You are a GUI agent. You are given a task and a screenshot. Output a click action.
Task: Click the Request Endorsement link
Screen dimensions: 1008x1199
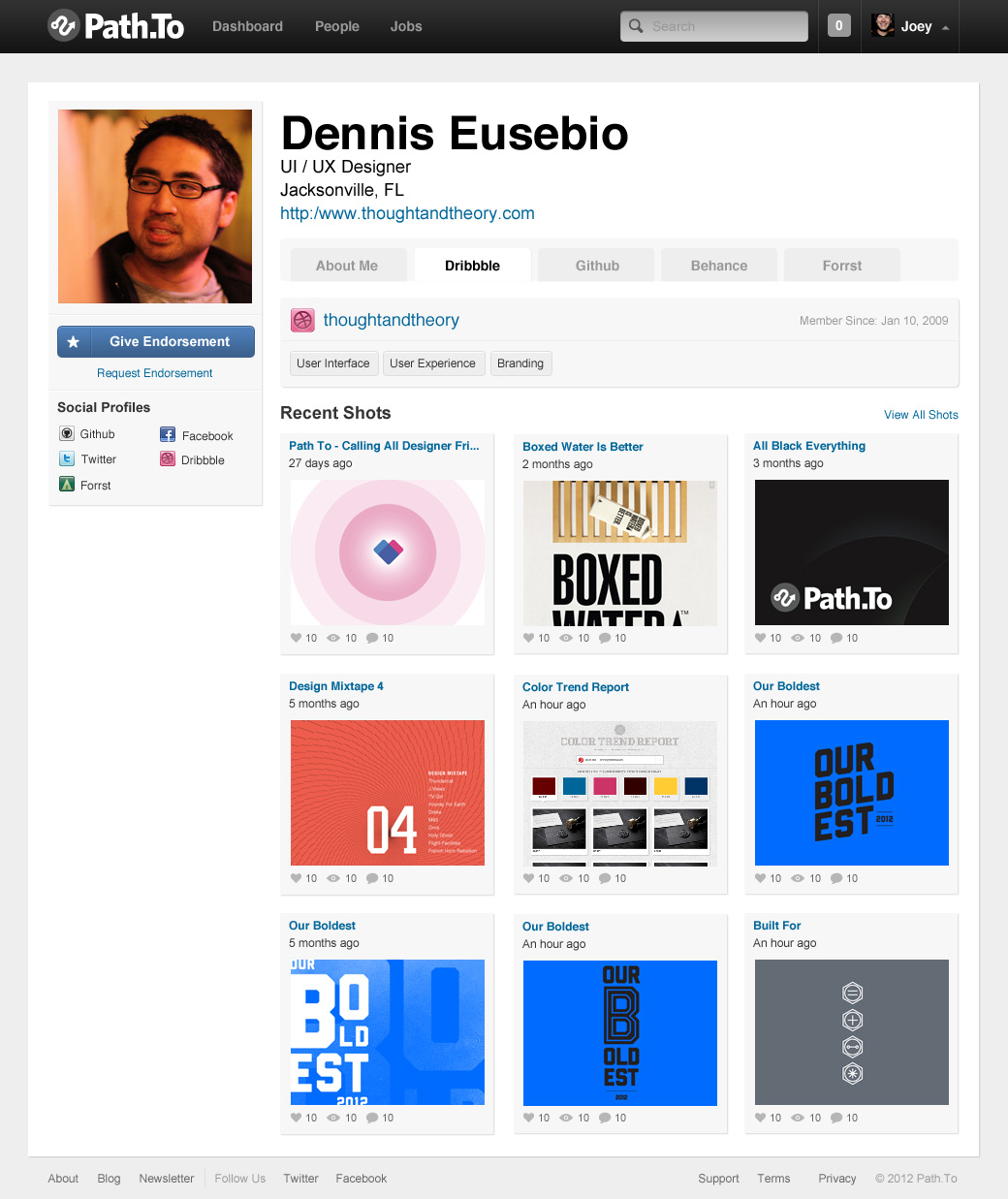click(x=155, y=373)
